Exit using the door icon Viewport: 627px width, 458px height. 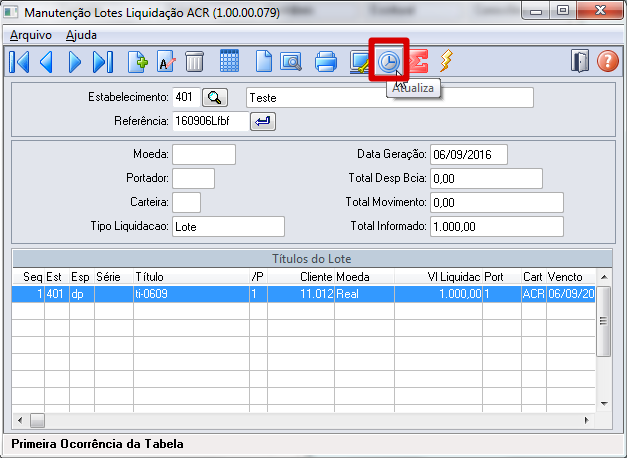click(x=580, y=61)
